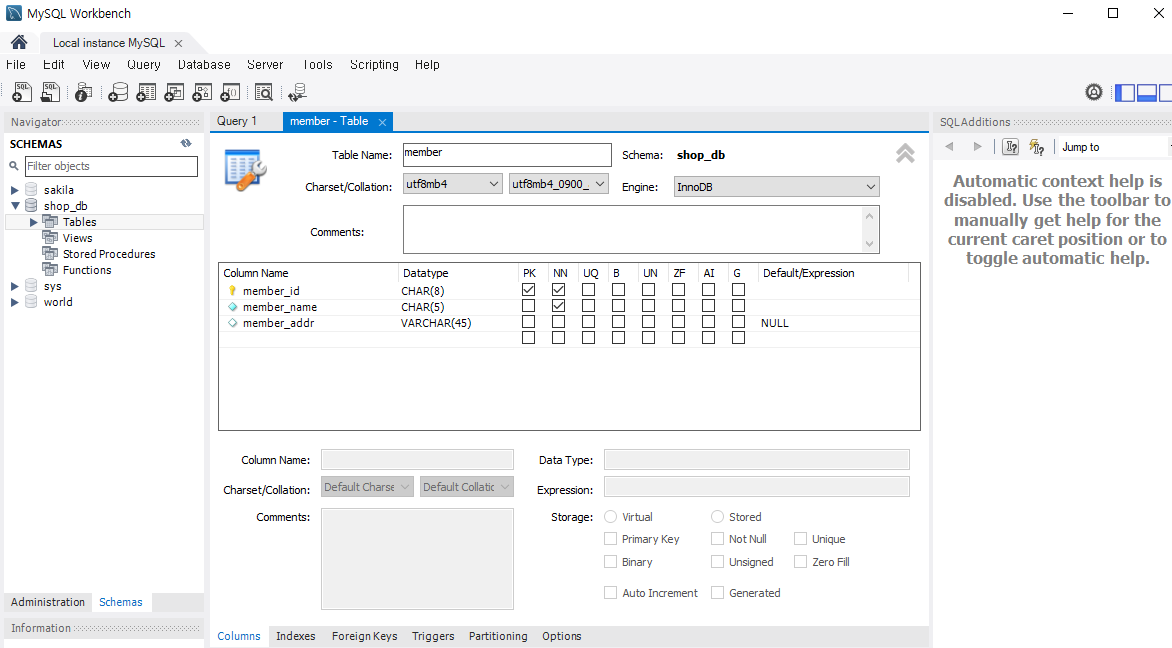Toggle the bottom output panel icon
The height and width of the screenshot is (648, 1172).
pyautogui.click(x=1147, y=93)
